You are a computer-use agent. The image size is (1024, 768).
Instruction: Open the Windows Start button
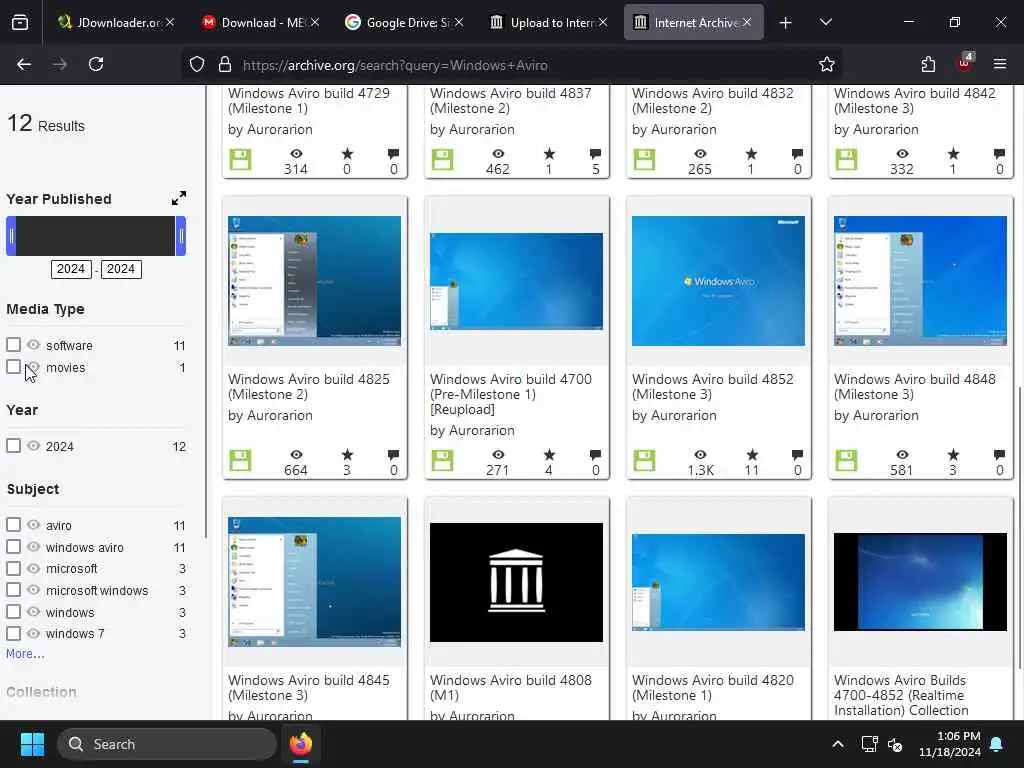(32, 744)
